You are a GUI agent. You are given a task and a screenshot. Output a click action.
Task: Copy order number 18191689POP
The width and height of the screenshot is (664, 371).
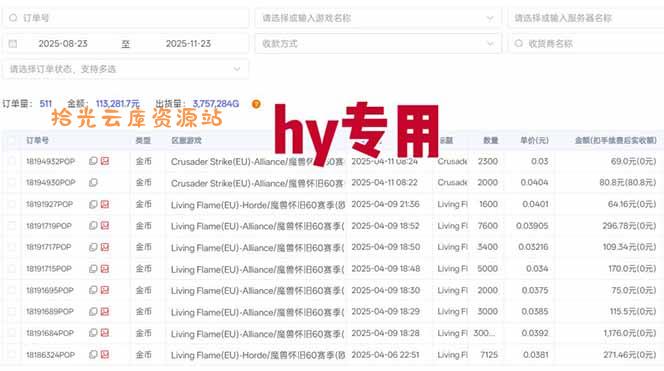click(93, 311)
